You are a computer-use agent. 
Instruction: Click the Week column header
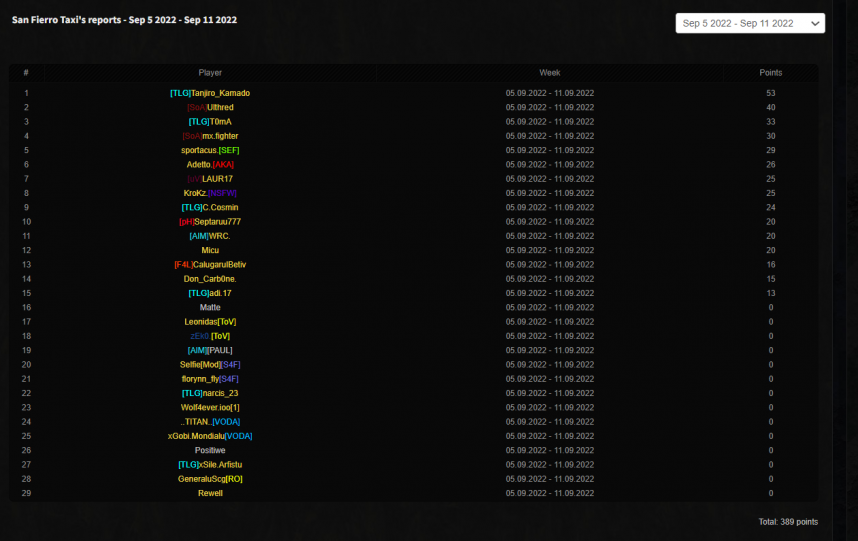coord(549,73)
